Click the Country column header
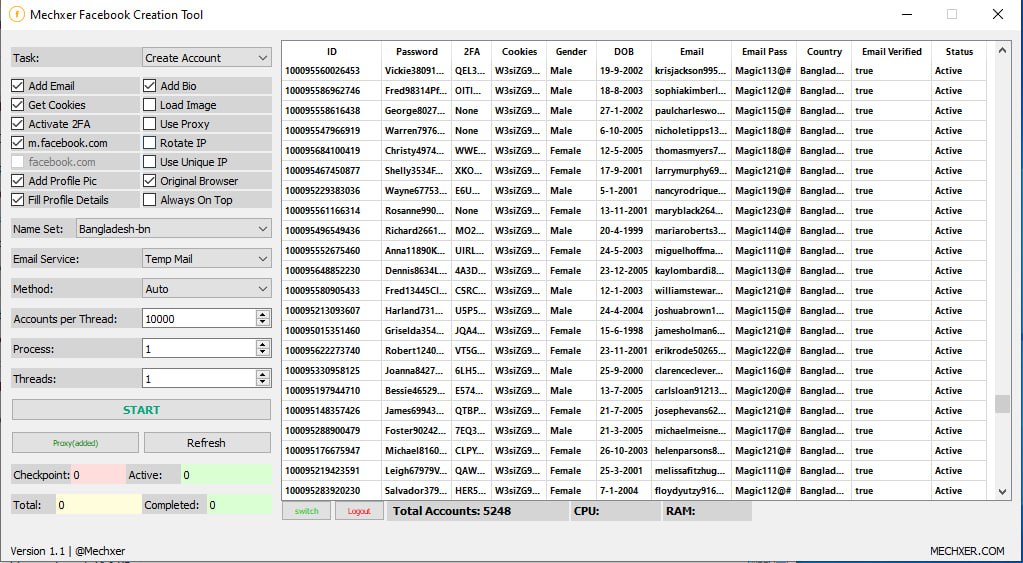Image resolution: width=1023 pixels, height=563 pixels. 824,52
